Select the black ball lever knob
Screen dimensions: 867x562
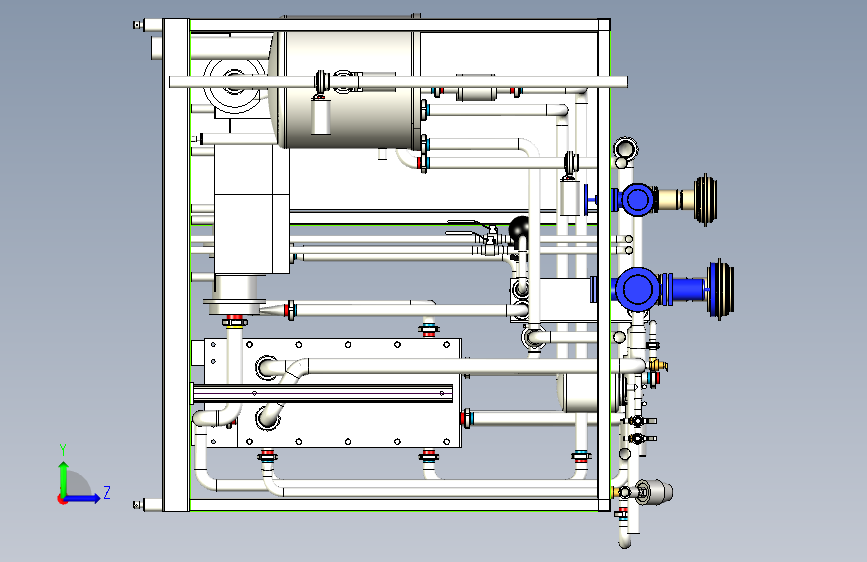tap(519, 228)
